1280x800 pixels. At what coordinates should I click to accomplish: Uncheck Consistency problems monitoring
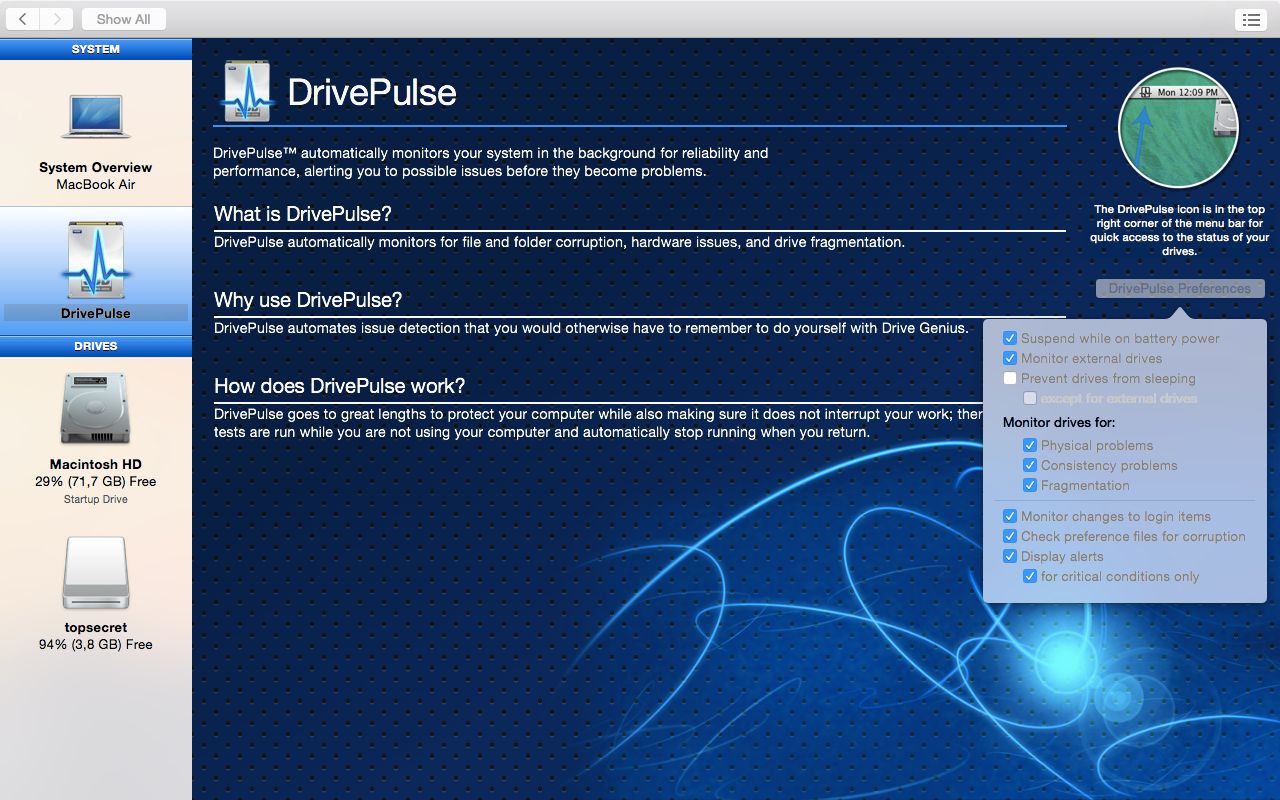(x=1030, y=465)
